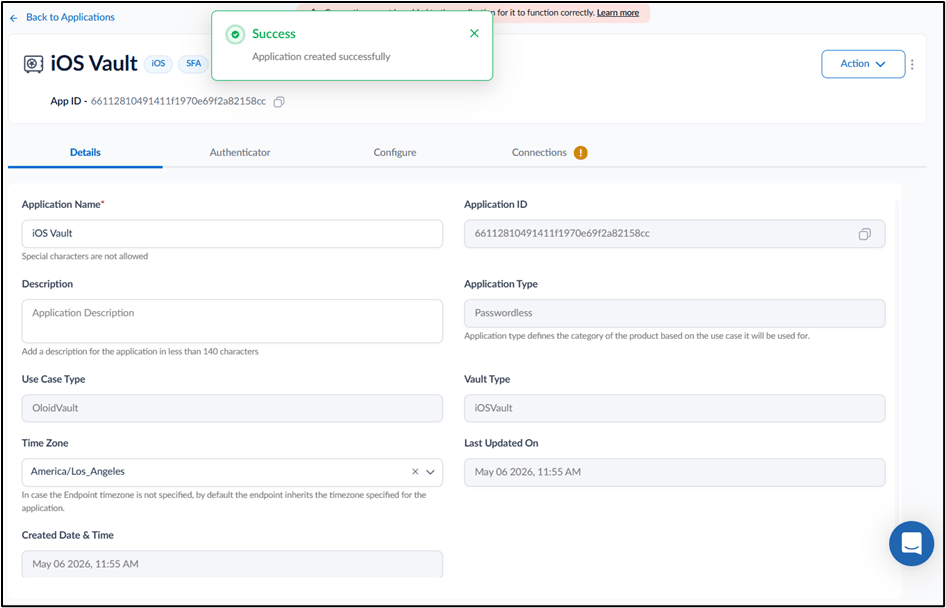Image resolution: width=946 pixels, height=608 pixels.
Task: Copy the Application ID field value
Action: (x=865, y=234)
